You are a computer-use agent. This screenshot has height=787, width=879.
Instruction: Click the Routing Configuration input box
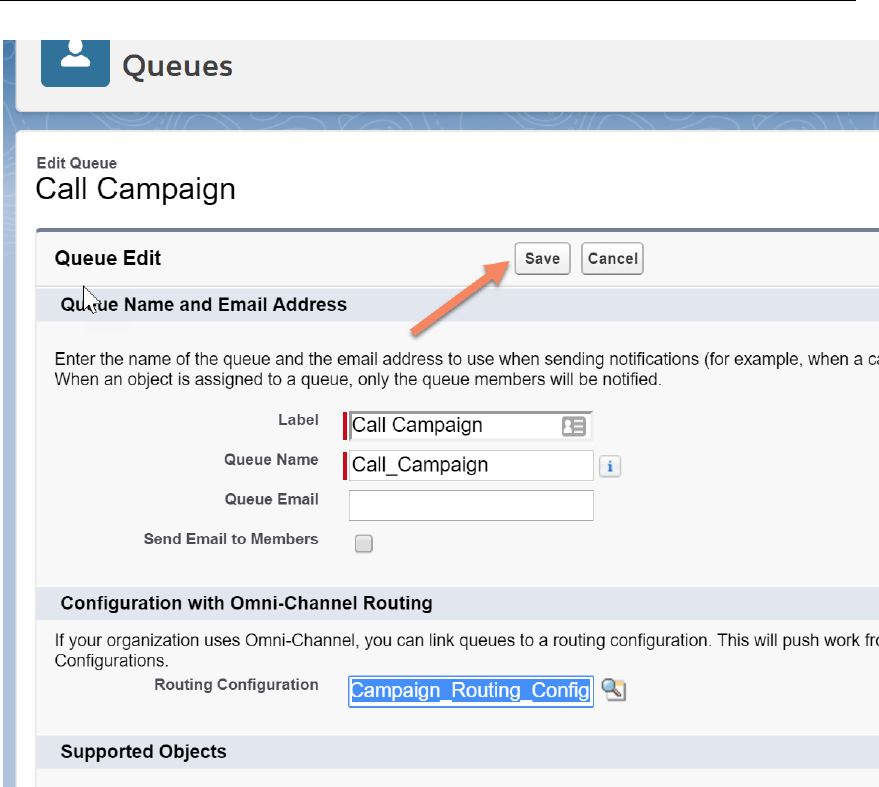470,691
